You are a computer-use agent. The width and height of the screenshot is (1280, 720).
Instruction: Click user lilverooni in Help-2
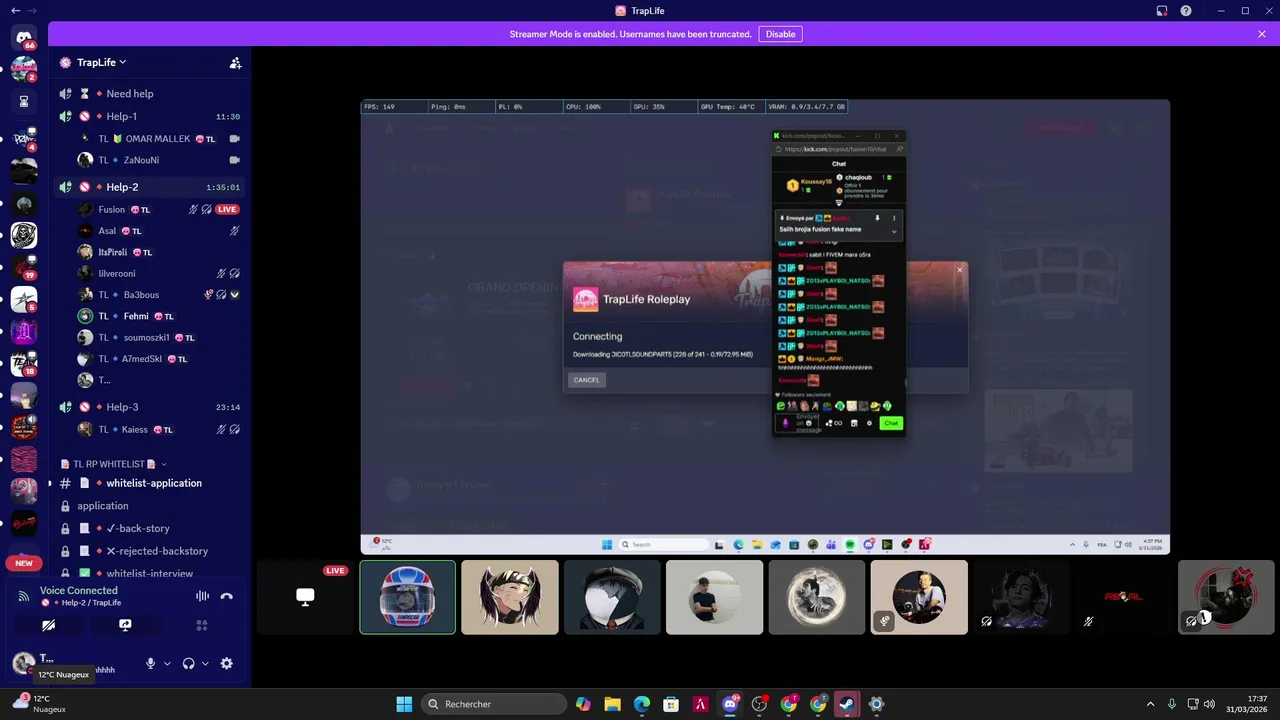160,273
